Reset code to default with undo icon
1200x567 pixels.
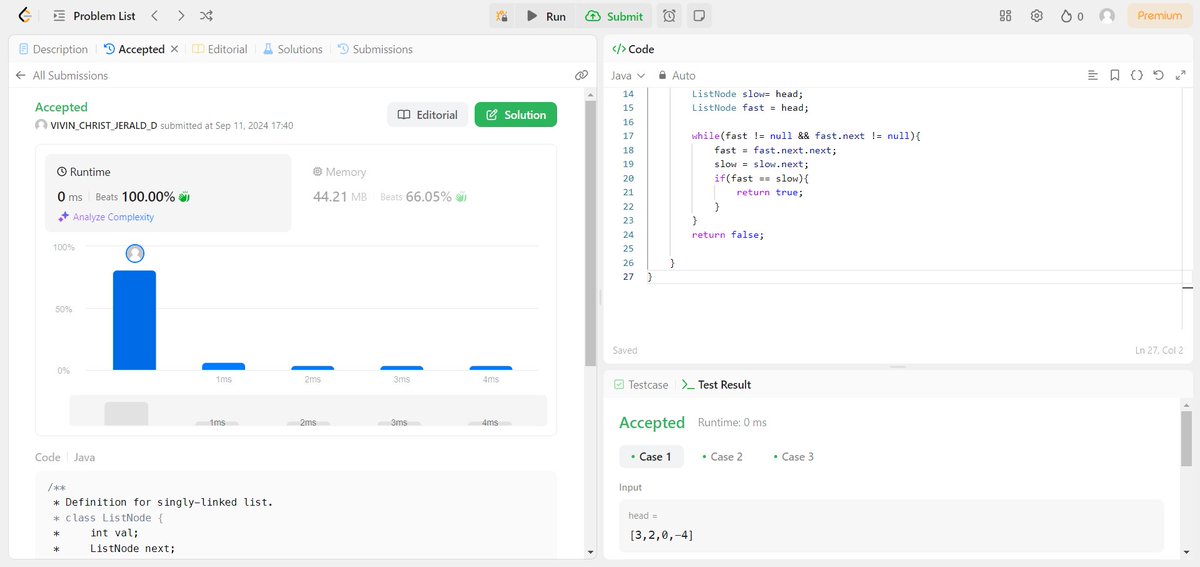pos(1158,75)
